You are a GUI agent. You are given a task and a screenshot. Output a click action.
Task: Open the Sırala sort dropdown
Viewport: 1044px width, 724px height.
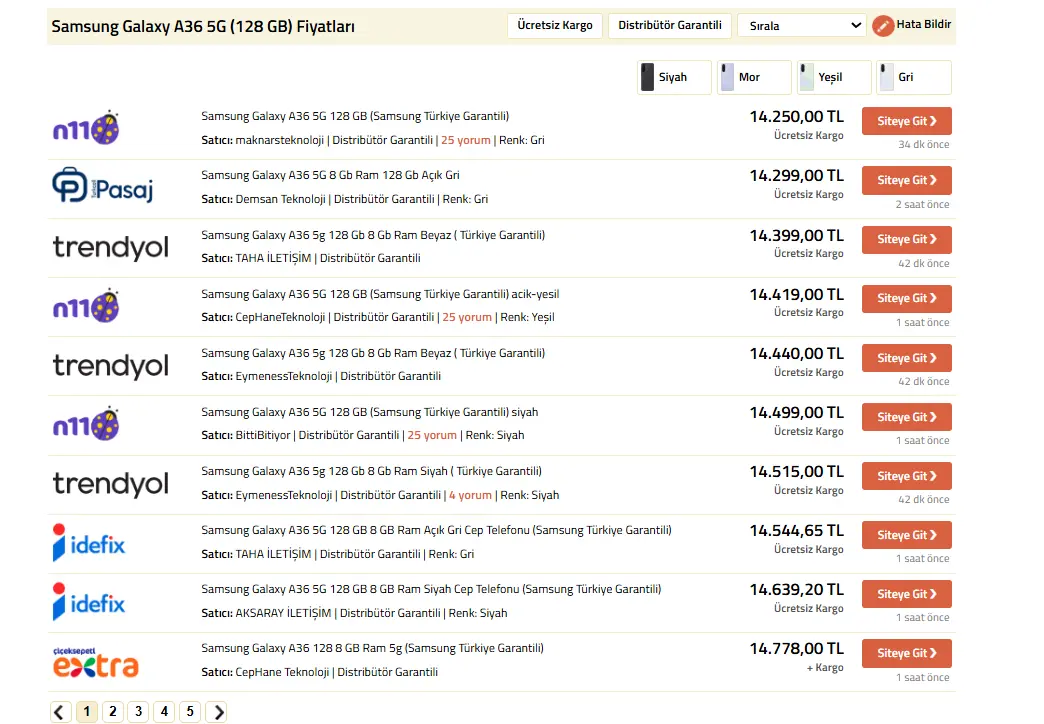(802, 25)
